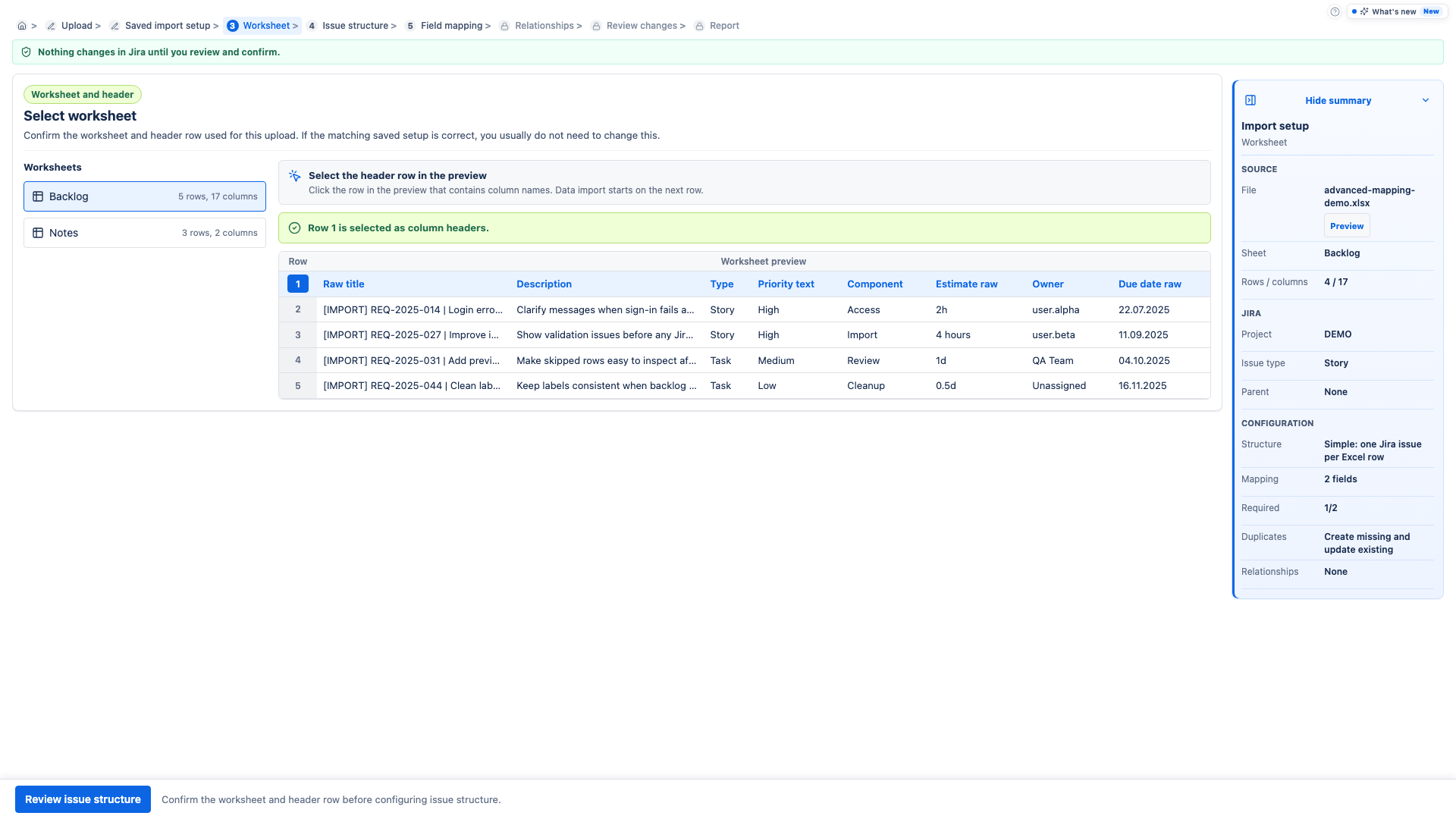
Task: Click the Notes worksheet table icon
Action: [38, 233]
